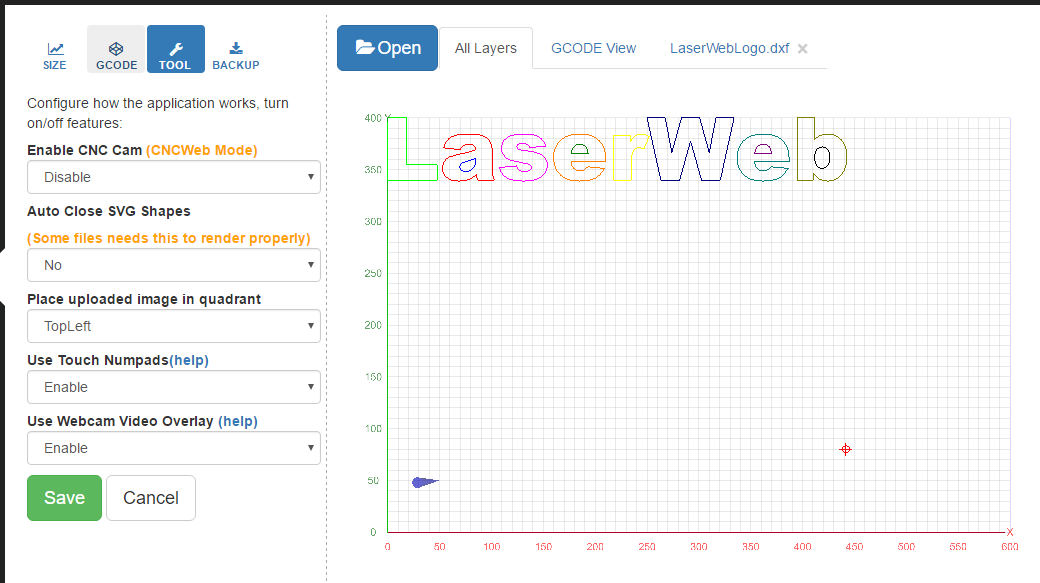1040x583 pixels.
Task: Select the GCODE cube icon
Action: tap(116, 49)
